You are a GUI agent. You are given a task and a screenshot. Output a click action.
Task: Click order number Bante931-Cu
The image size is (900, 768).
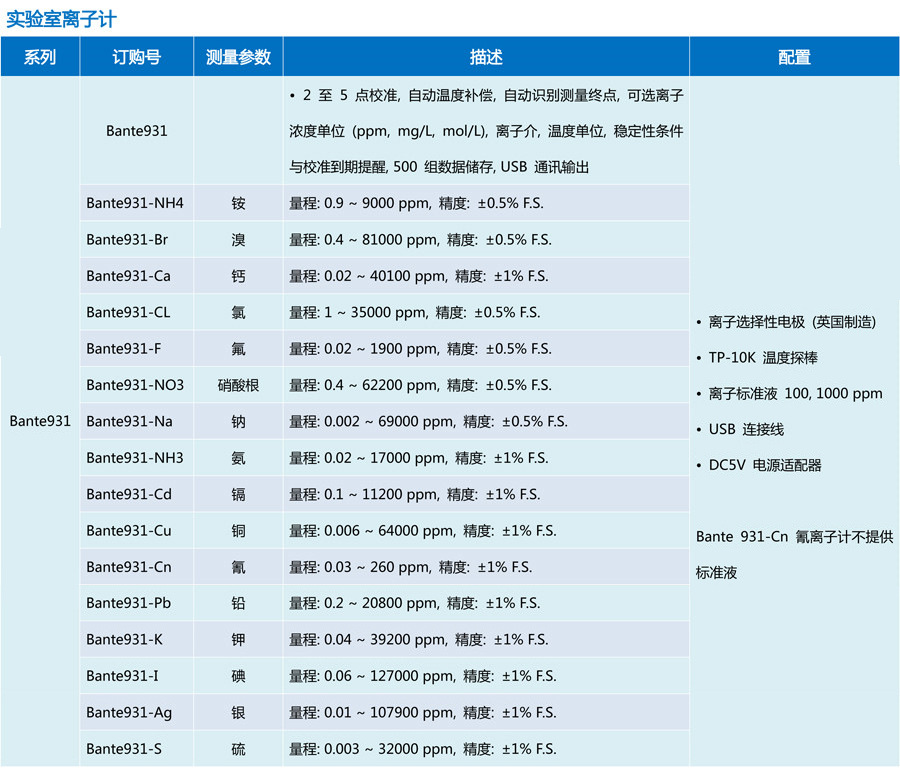tap(129, 530)
